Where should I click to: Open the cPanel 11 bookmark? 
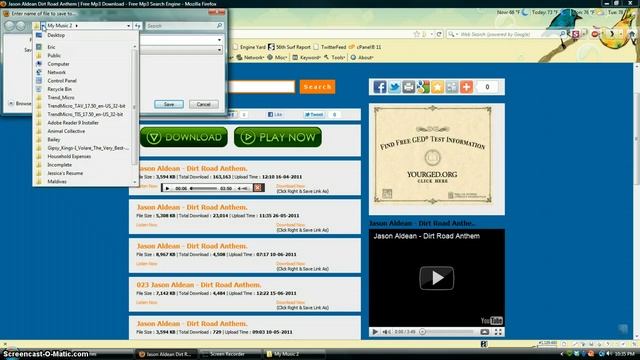point(365,47)
